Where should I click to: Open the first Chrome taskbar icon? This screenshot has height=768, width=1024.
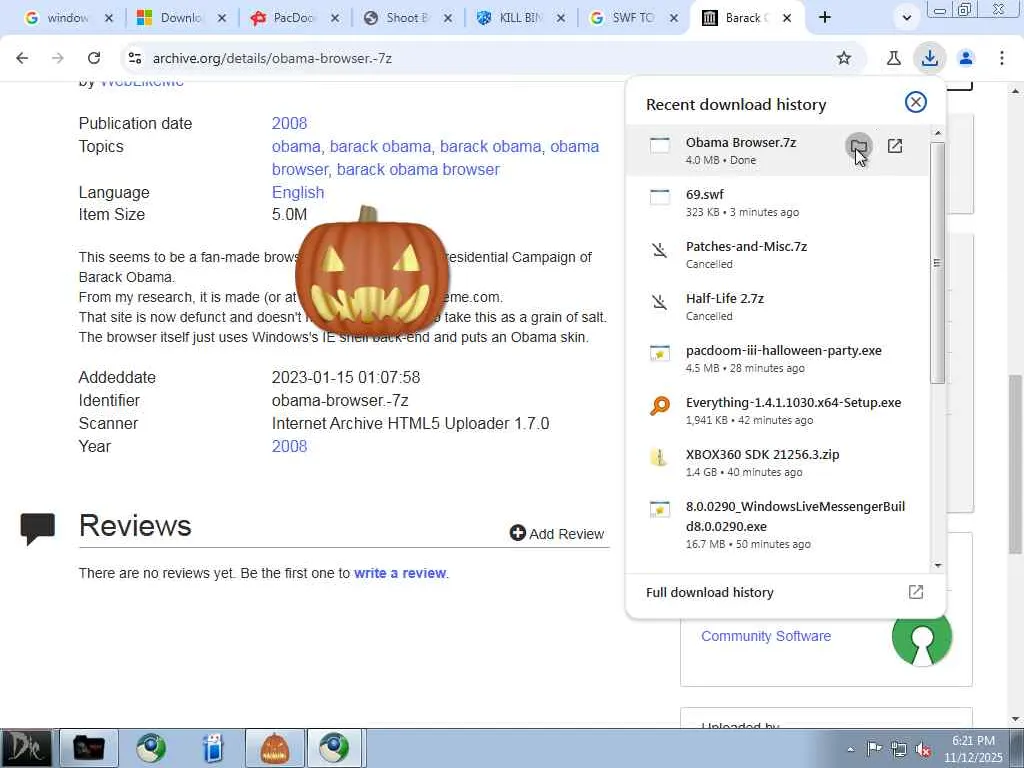pos(151,748)
